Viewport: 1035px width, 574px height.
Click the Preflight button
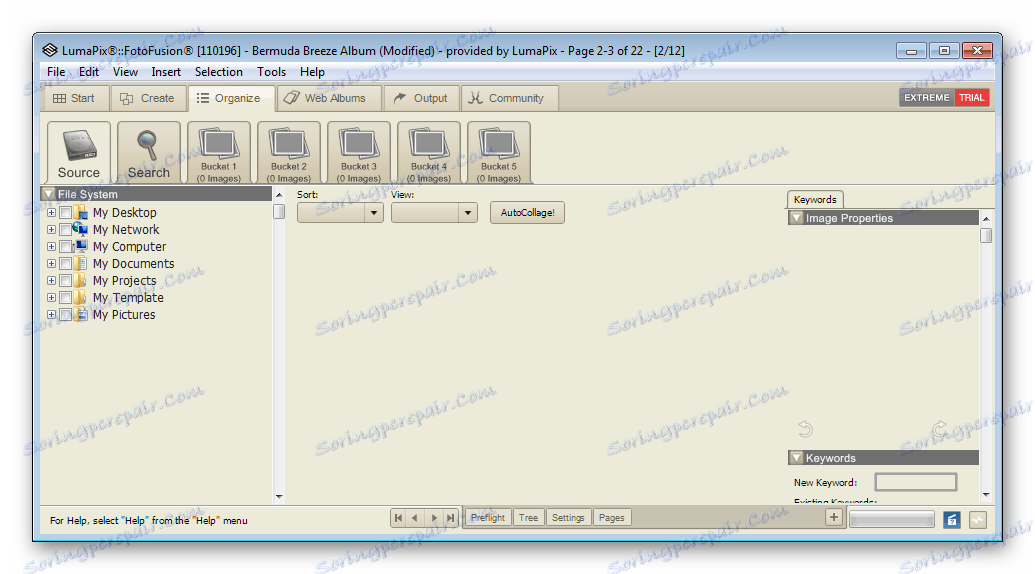tap(488, 518)
